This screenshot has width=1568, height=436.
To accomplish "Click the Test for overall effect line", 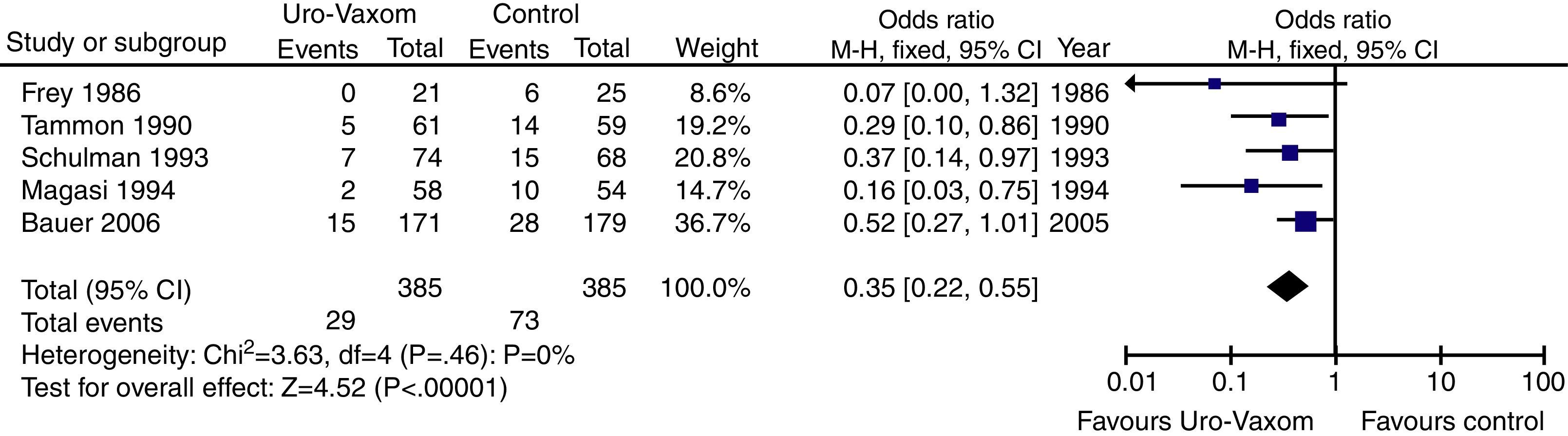I will click(x=264, y=387).
